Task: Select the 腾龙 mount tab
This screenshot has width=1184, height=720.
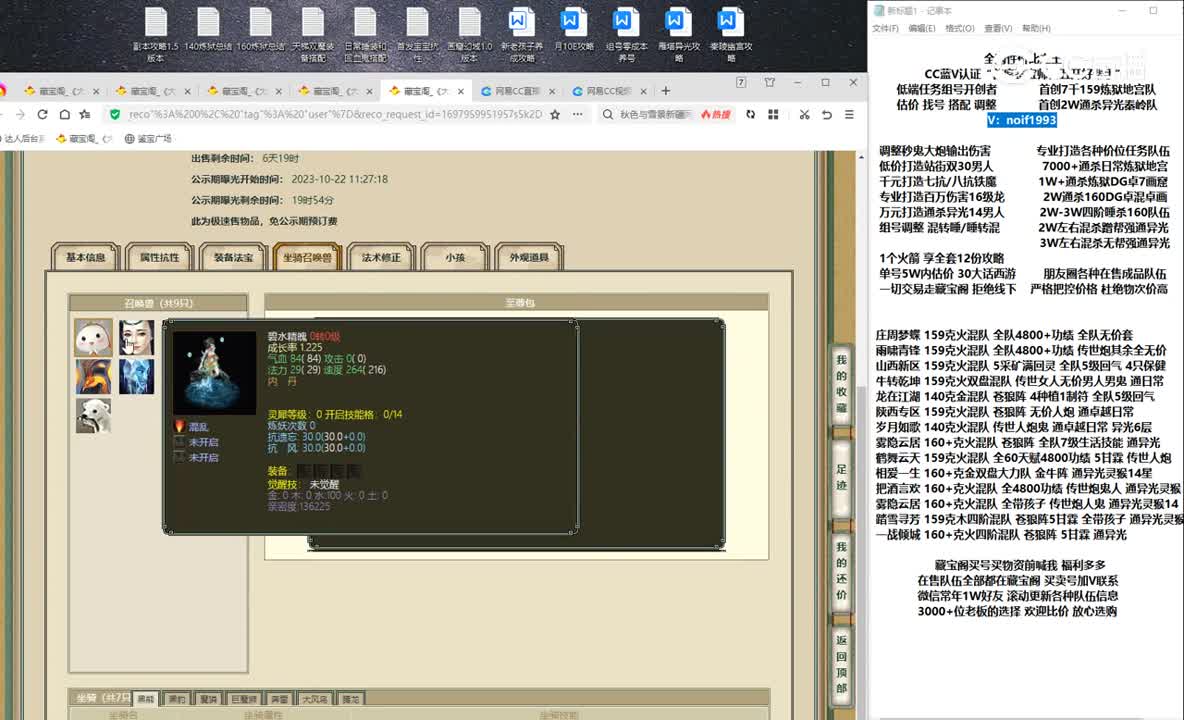Action: click(x=350, y=699)
